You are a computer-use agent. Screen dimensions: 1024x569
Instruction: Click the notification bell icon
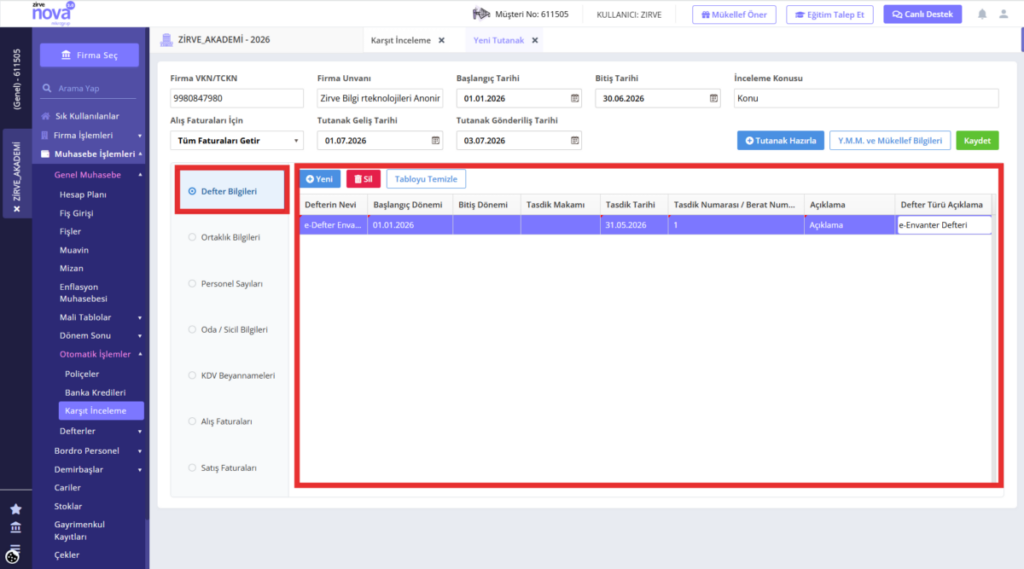pos(982,14)
